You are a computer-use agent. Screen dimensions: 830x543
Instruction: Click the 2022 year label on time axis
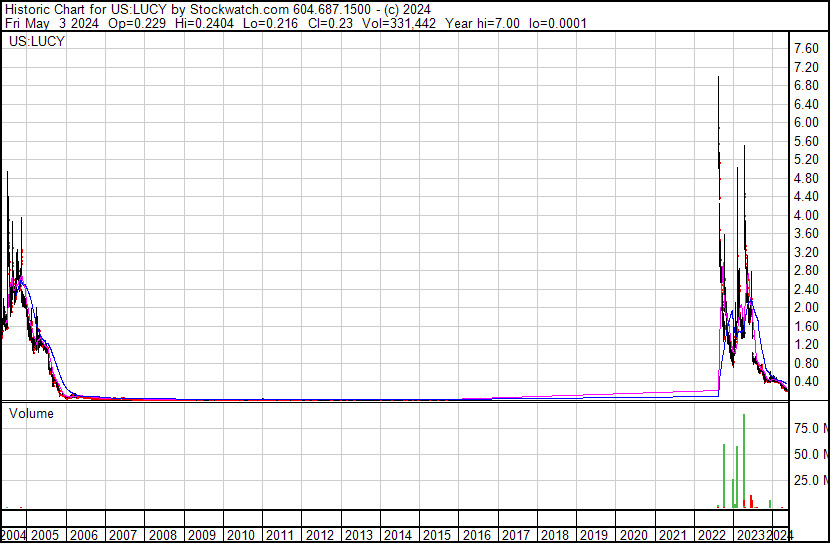(x=712, y=535)
